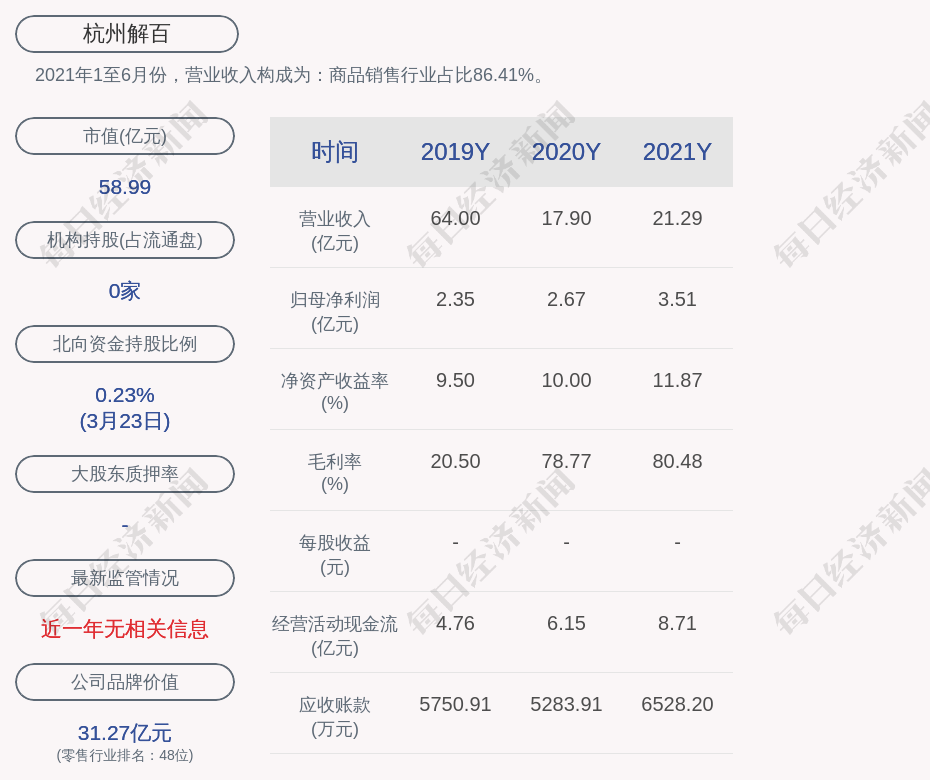Click the 大股东质押率 label pill
The width and height of the screenshot is (930, 780).
click(125, 474)
